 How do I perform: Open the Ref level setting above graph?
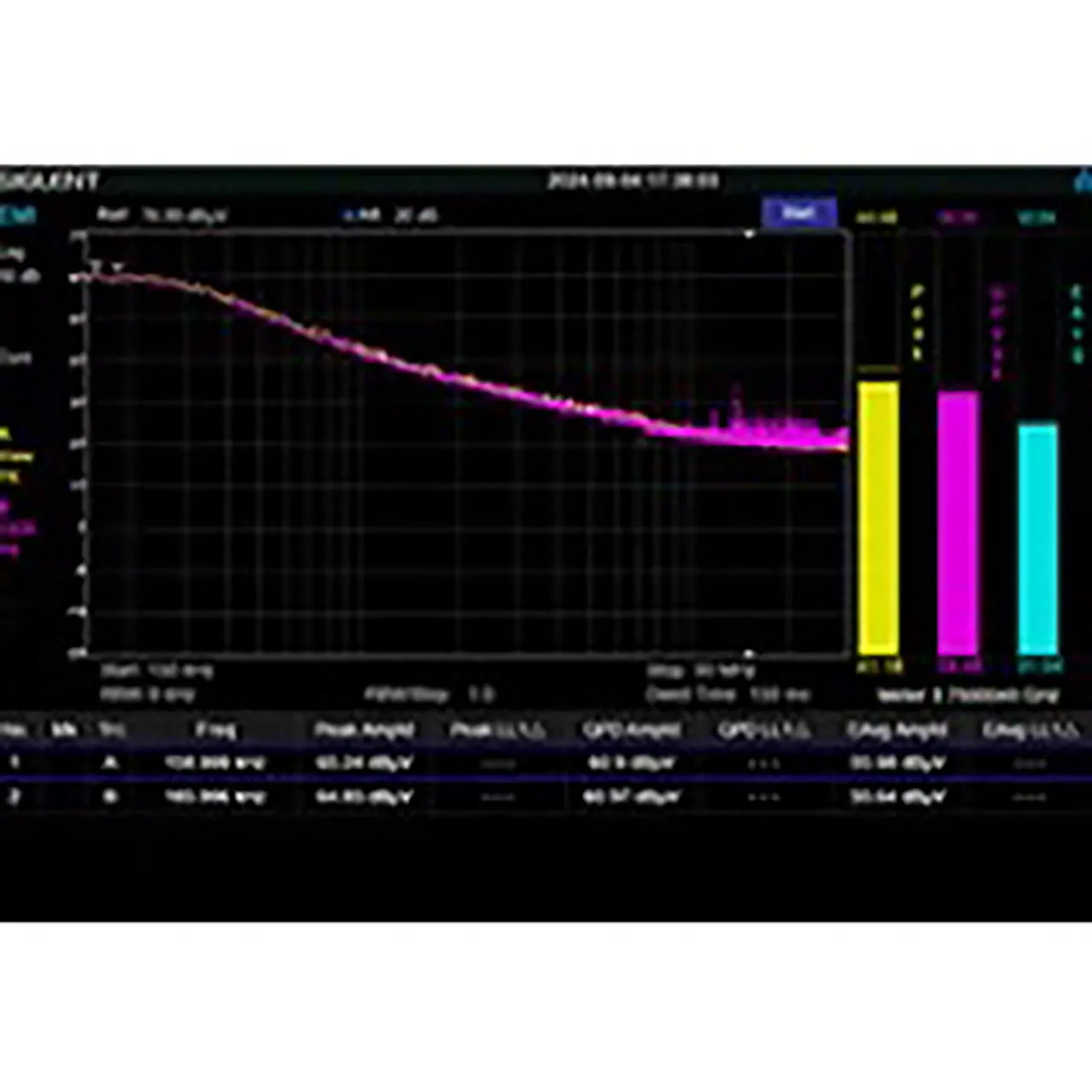162,214
